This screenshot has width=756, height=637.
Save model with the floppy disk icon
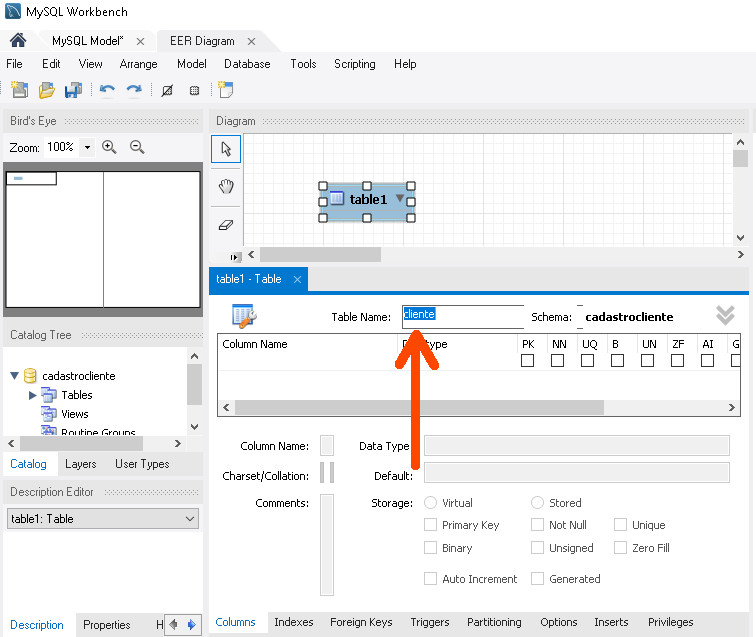73,90
